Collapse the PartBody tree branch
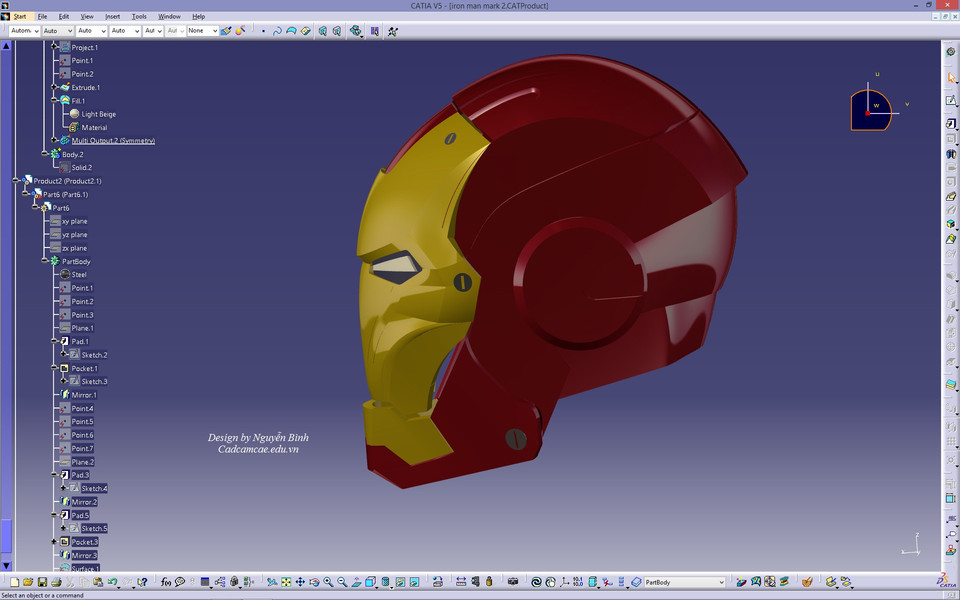Image resolution: width=960 pixels, height=600 pixels. pyautogui.click(x=45, y=261)
